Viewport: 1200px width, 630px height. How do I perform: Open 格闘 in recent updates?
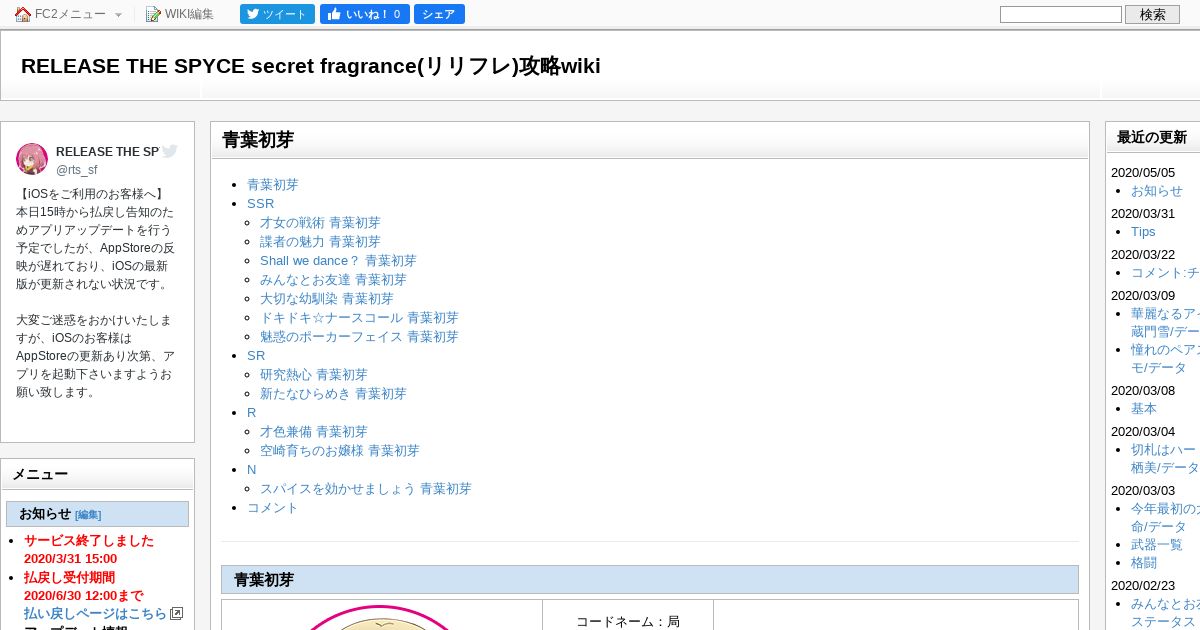click(1144, 564)
